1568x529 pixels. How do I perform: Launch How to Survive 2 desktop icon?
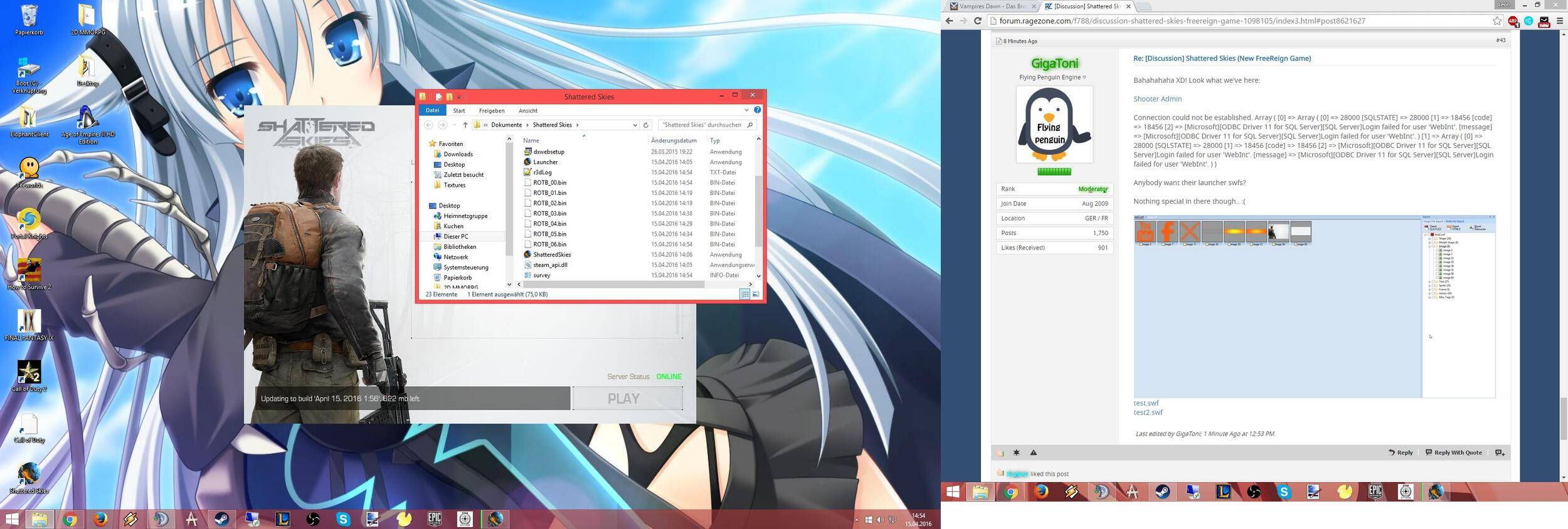click(x=29, y=274)
